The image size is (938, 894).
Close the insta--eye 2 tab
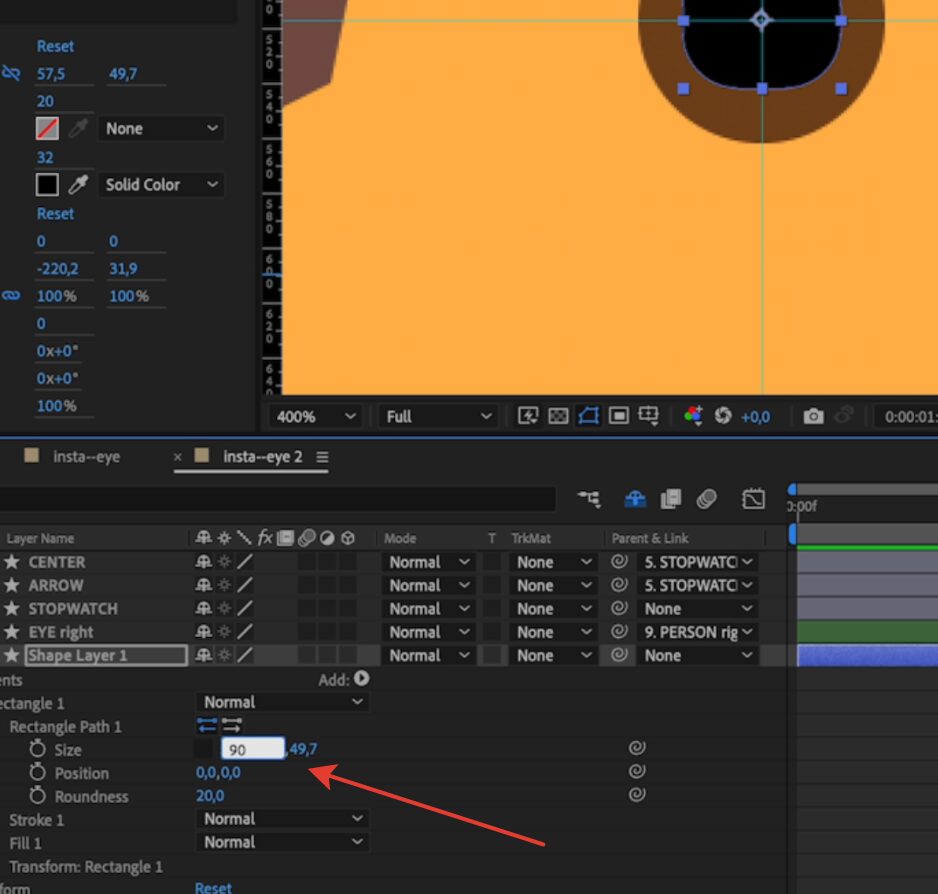point(178,457)
